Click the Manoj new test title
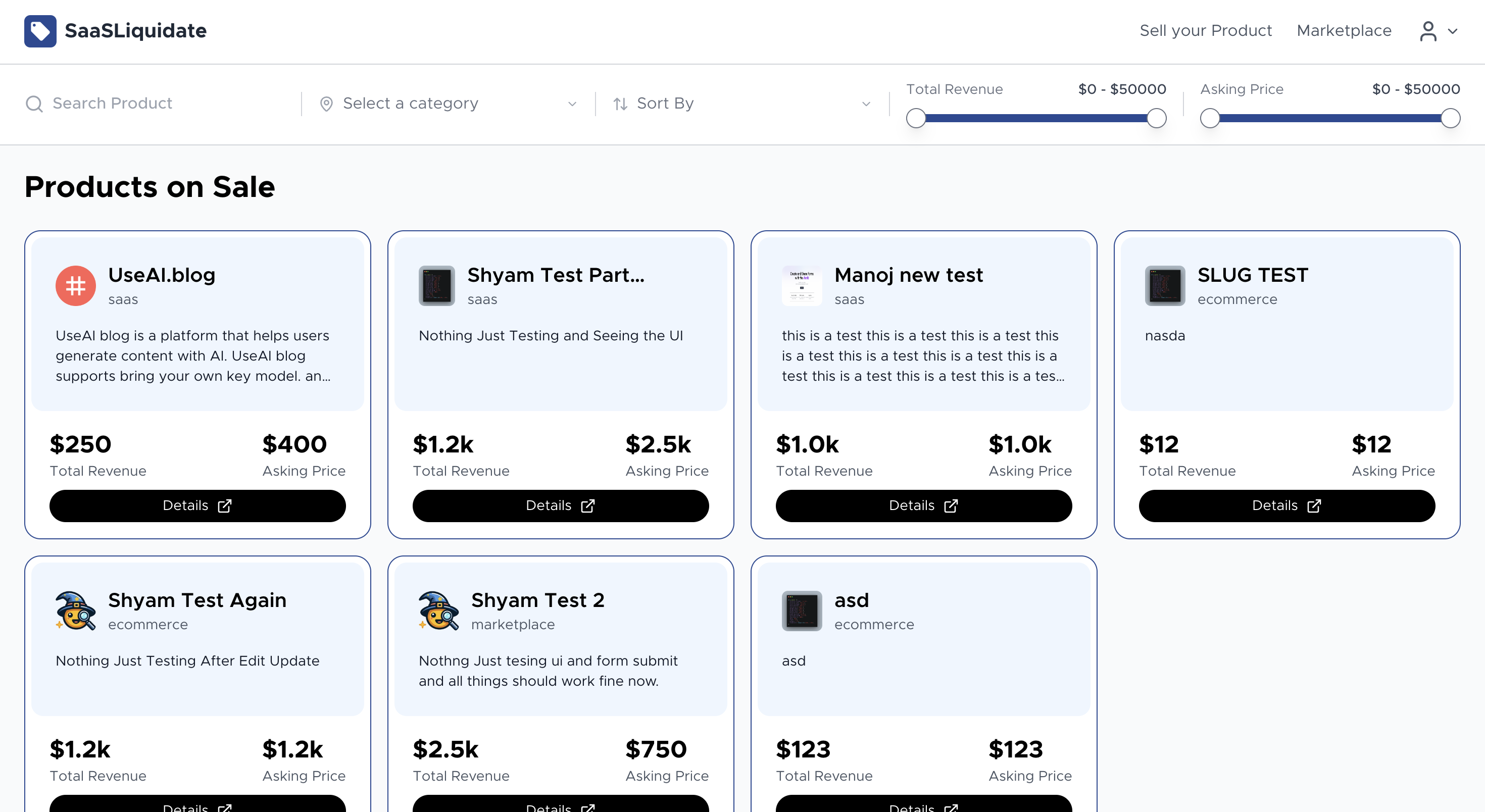The height and width of the screenshot is (812, 1485). (x=909, y=275)
